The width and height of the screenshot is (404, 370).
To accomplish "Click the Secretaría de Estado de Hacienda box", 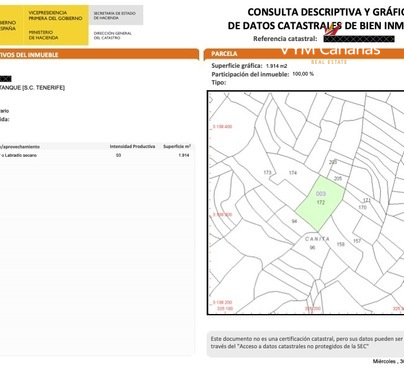I will point(116,15).
